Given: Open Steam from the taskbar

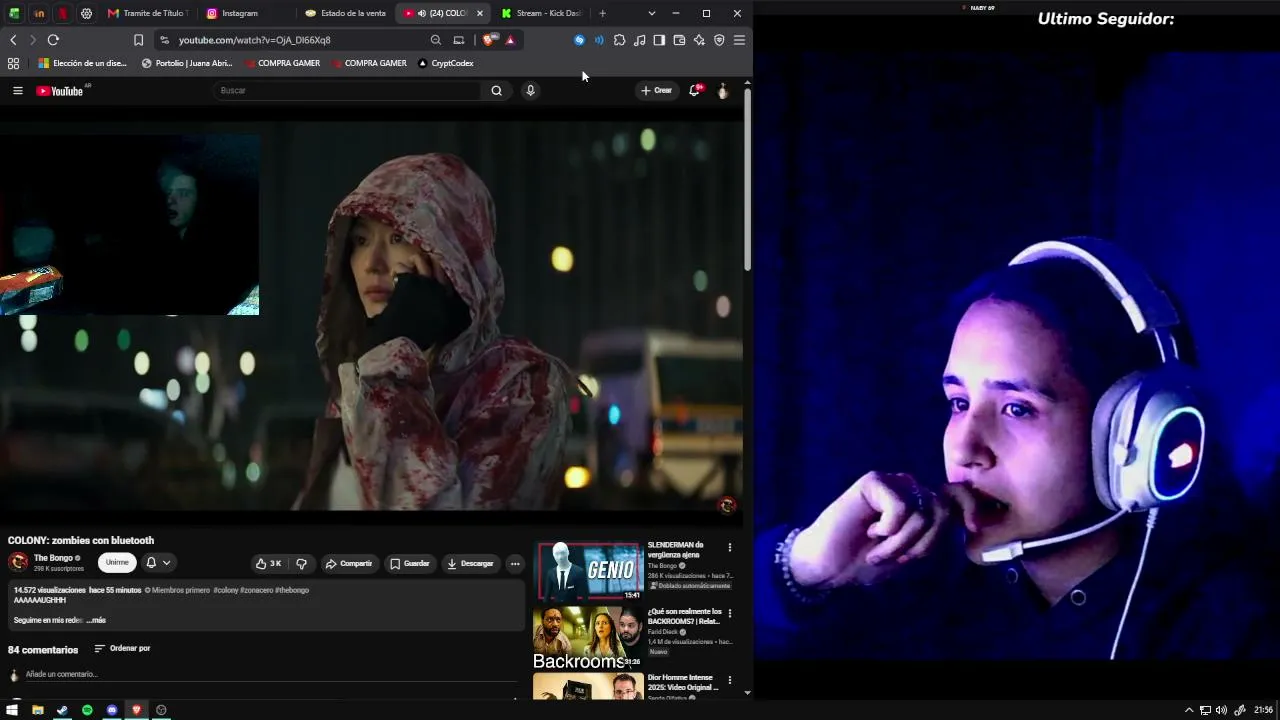Looking at the screenshot, I should click(62, 710).
